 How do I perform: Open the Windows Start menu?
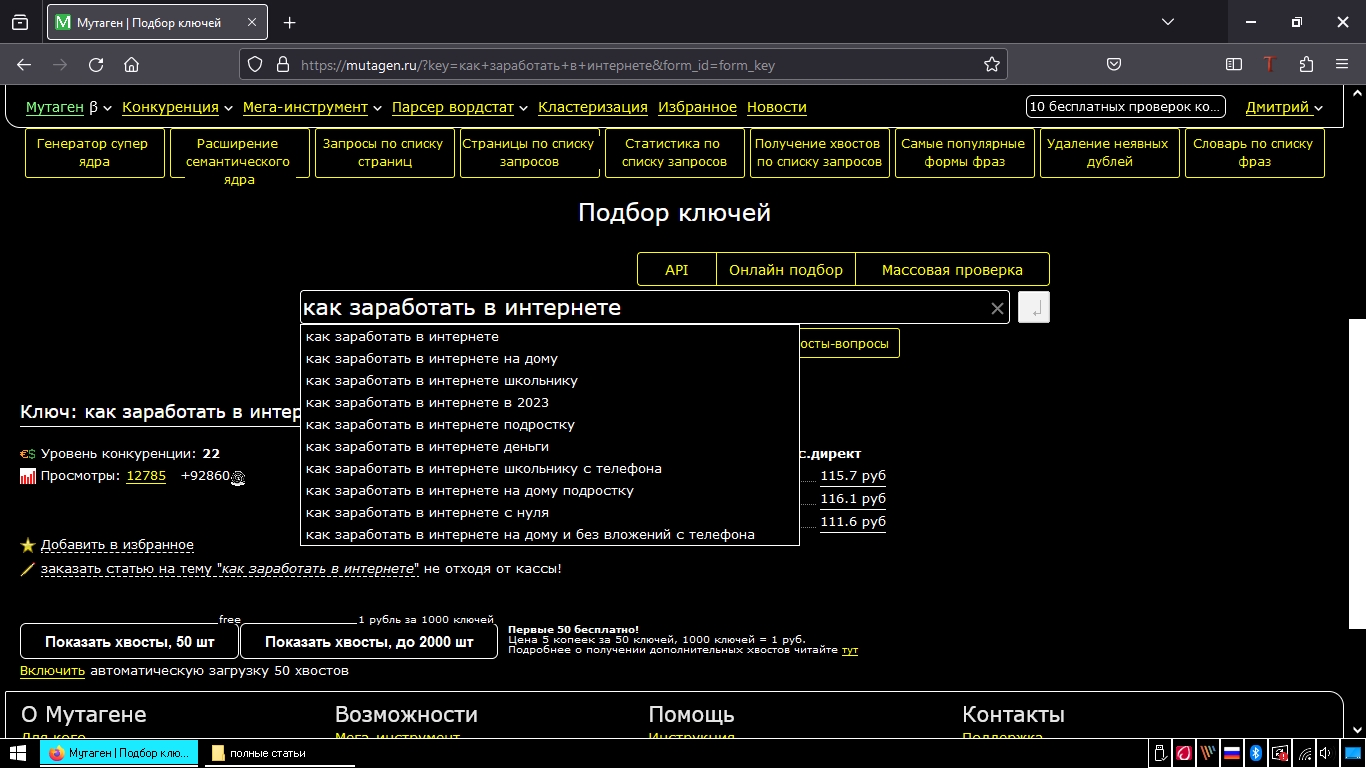(19, 753)
